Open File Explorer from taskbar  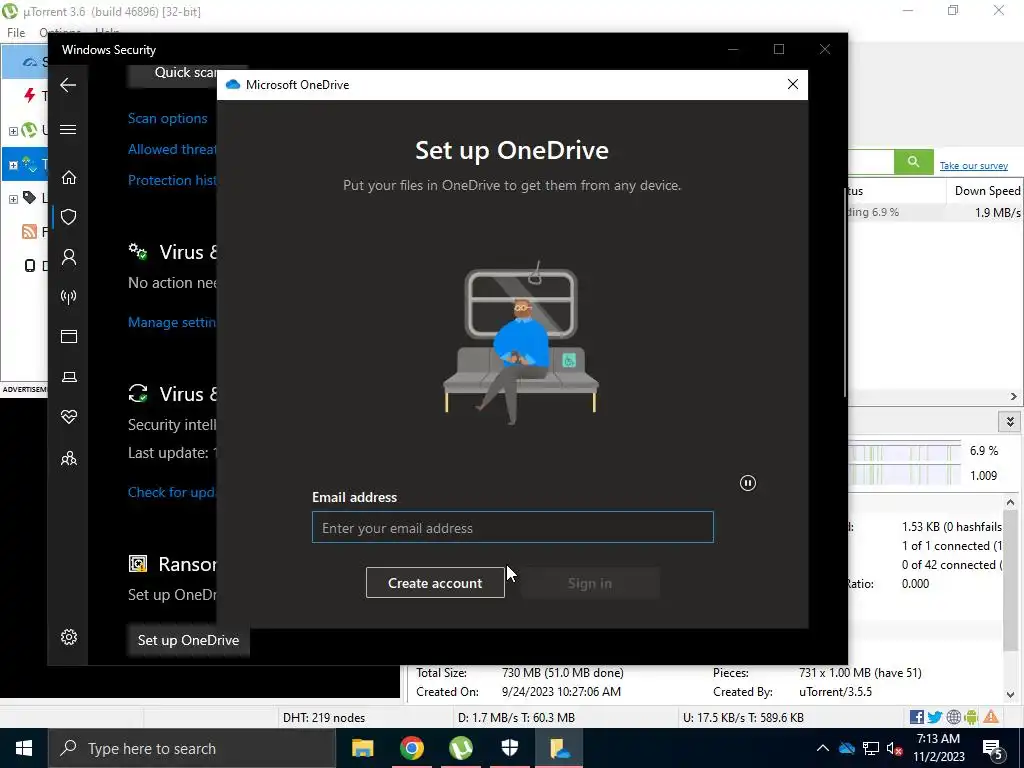(362, 748)
